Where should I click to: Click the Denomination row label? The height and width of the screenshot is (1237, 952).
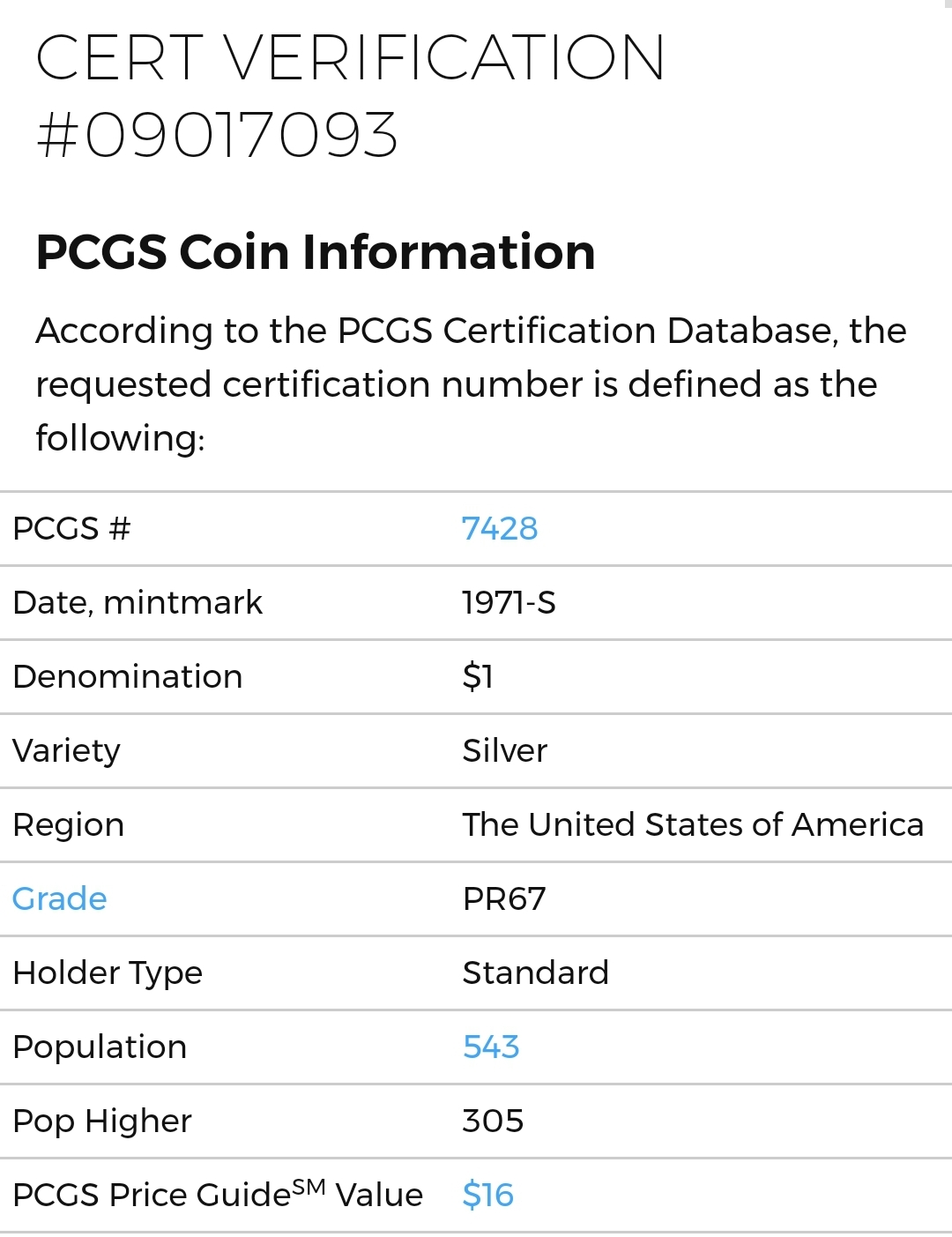pyautogui.click(x=128, y=676)
